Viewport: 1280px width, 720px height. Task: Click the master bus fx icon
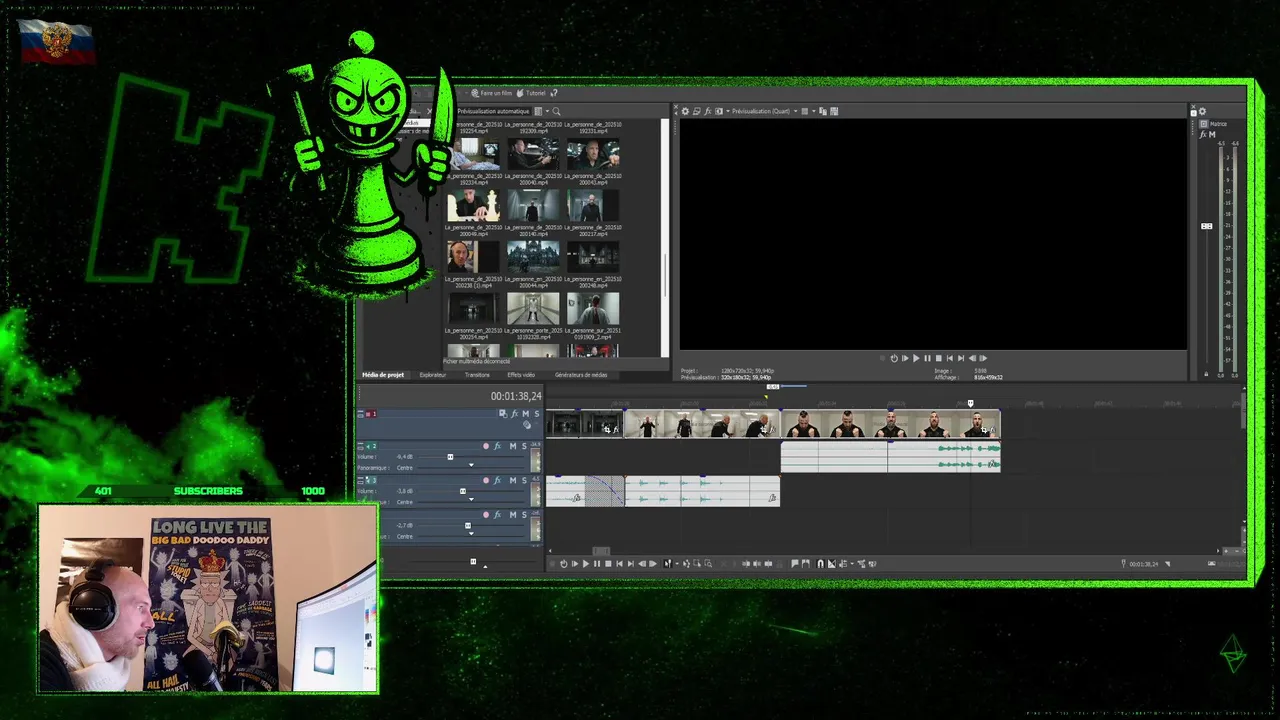1203,135
